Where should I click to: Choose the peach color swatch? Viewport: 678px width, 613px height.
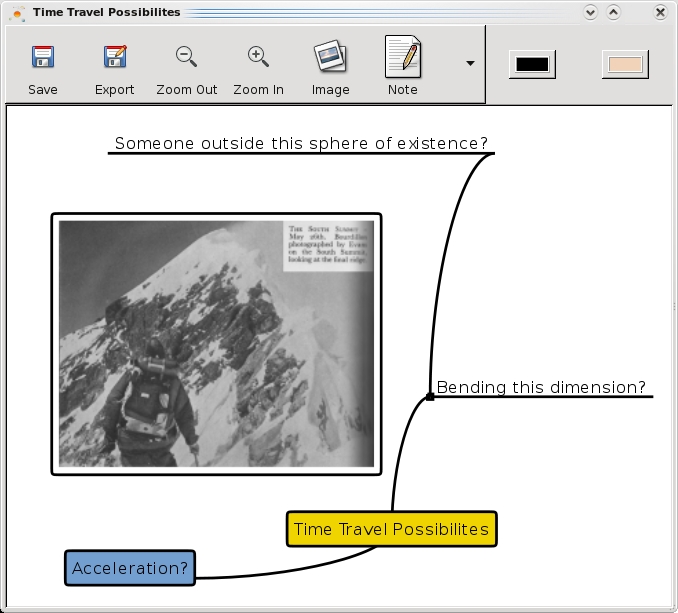[625, 64]
